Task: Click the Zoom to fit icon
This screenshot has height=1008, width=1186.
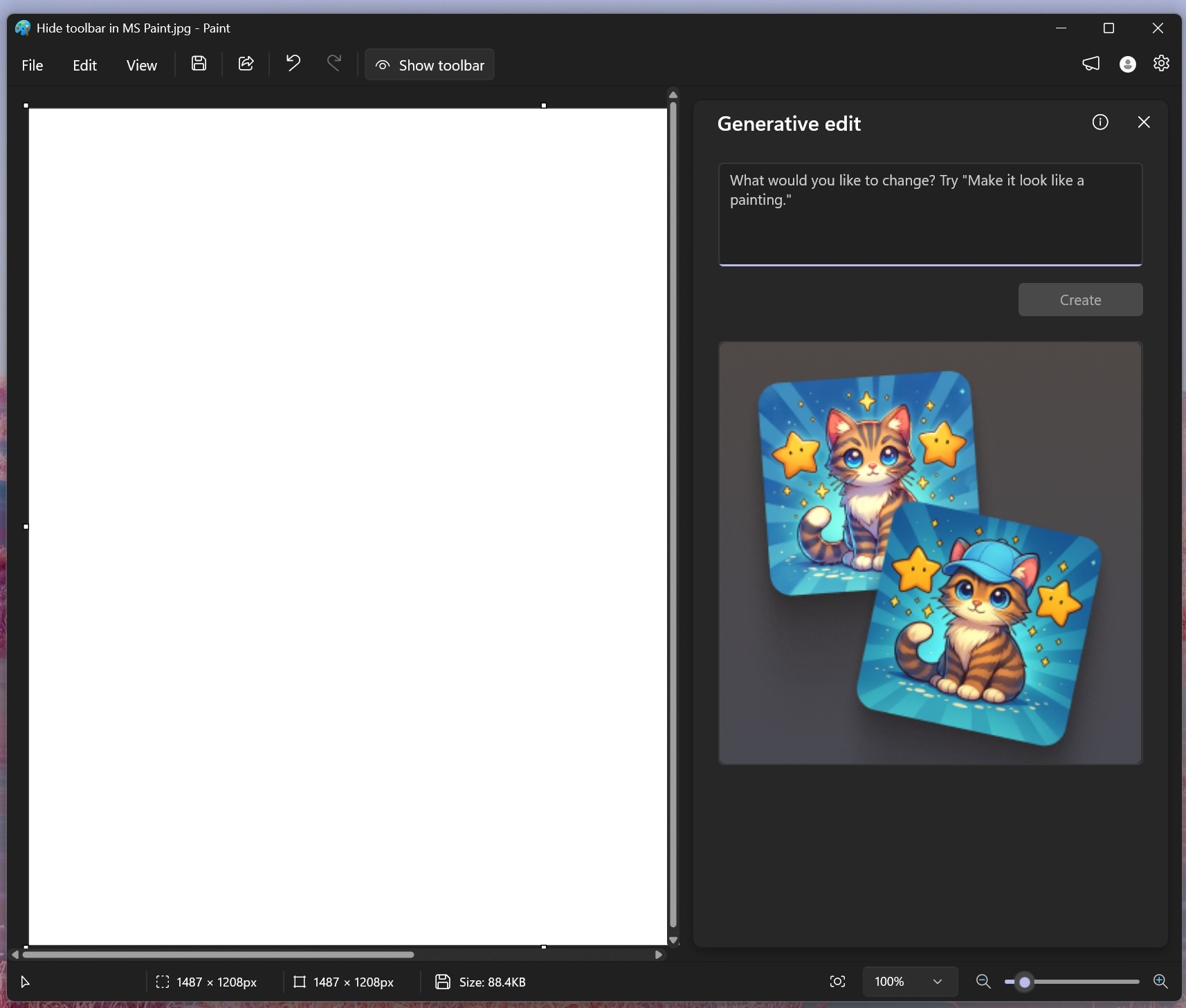Action: tap(838, 982)
